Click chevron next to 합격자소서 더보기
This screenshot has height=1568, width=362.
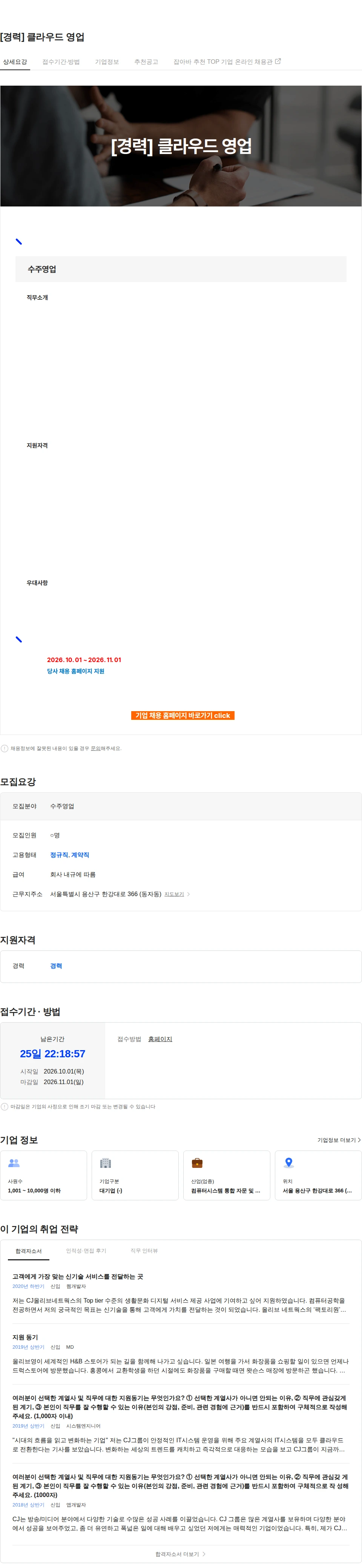204,1553
